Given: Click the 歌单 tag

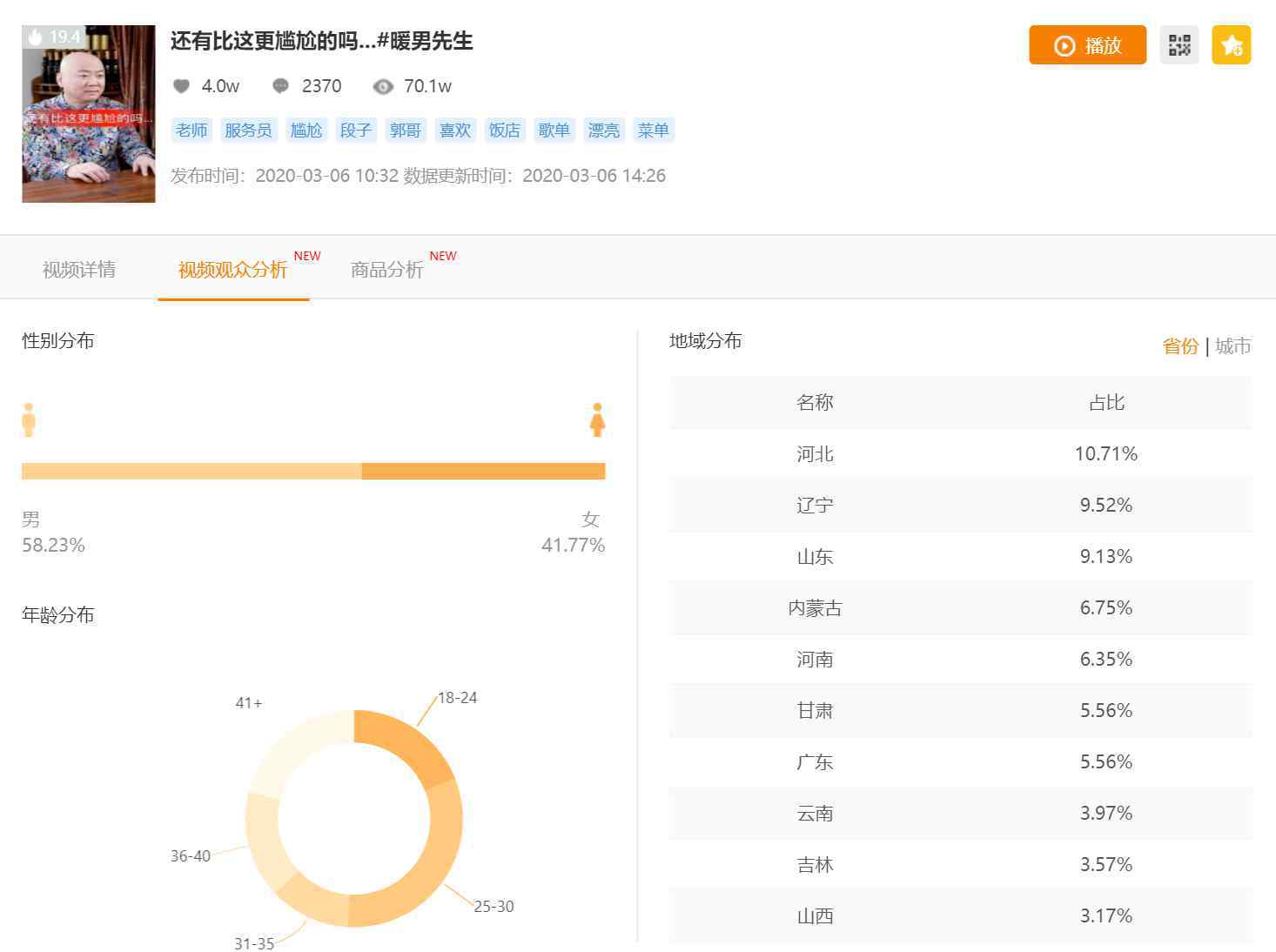Looking at the screenshot, I should point(554,131).
